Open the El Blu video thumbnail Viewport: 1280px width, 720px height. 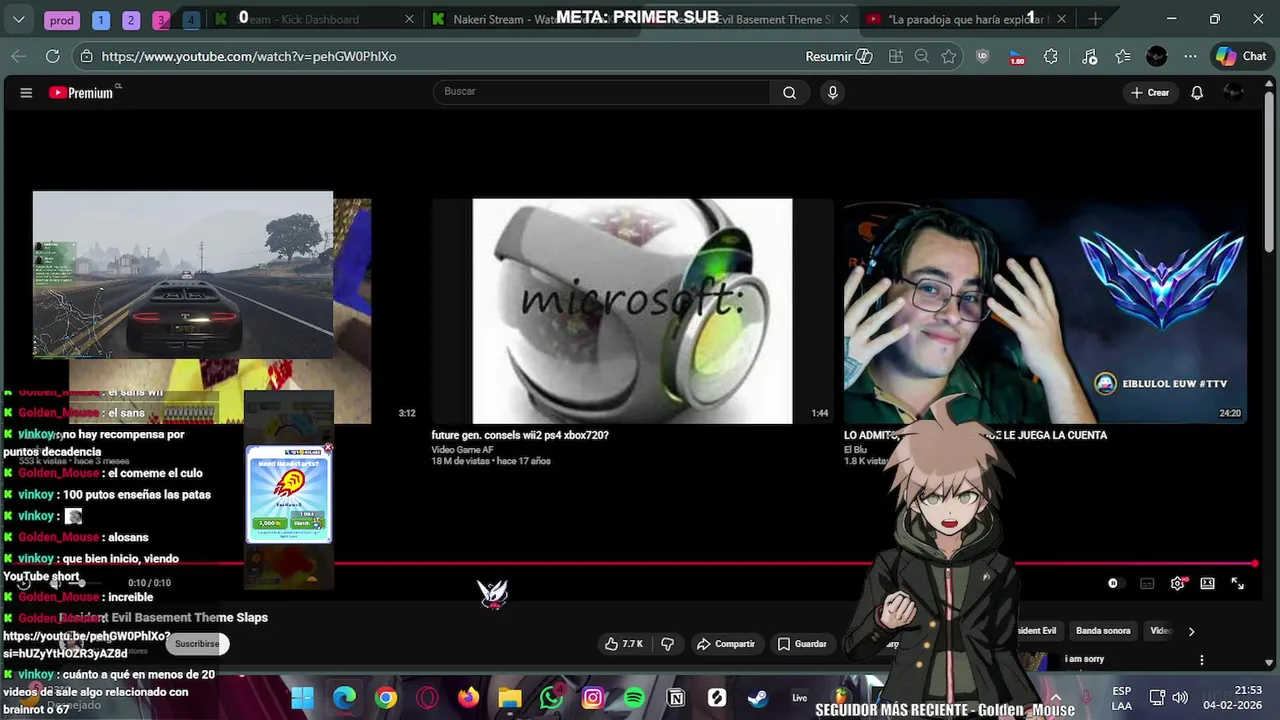1045,311
